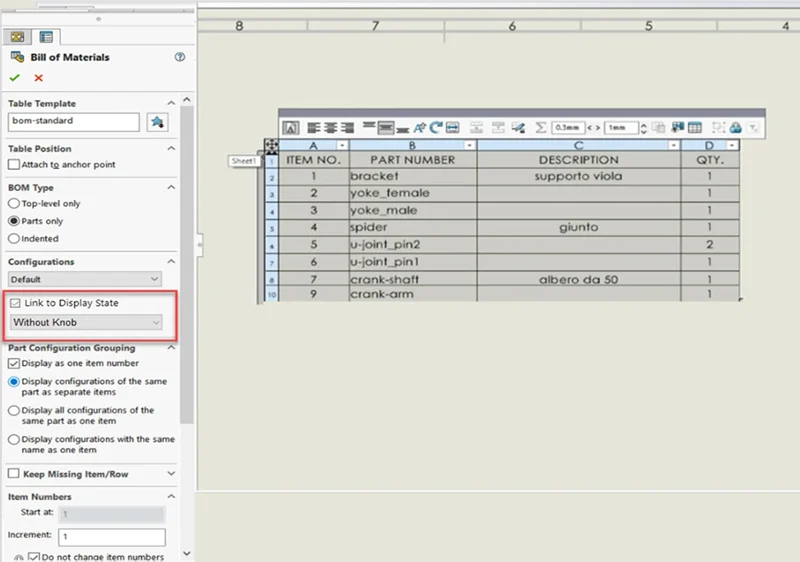Viewport: 800px width, 562px height.
Task: Enable Attach to anchor point
Action: (14, 164)
